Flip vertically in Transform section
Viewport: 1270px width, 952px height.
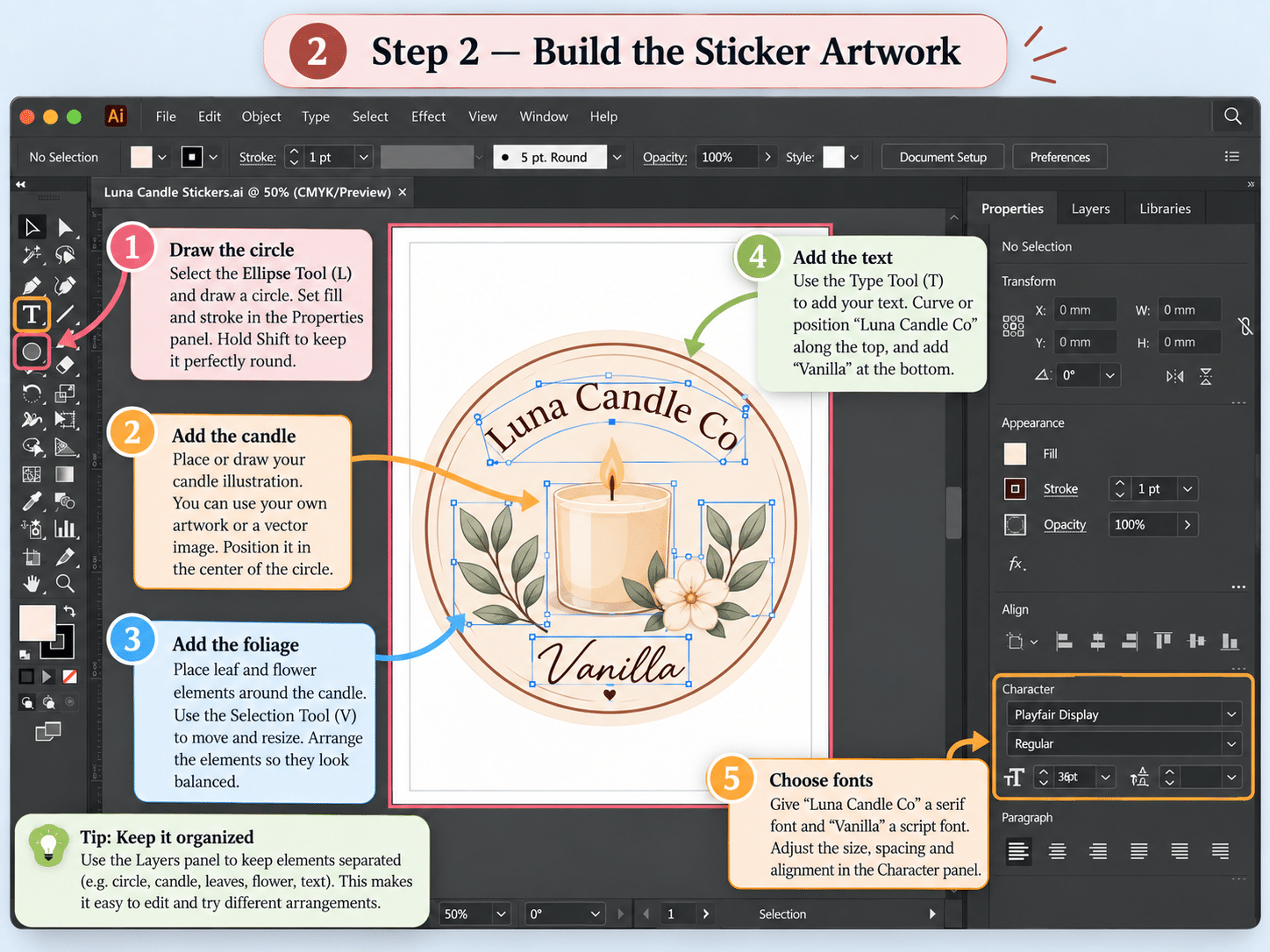1206,376
